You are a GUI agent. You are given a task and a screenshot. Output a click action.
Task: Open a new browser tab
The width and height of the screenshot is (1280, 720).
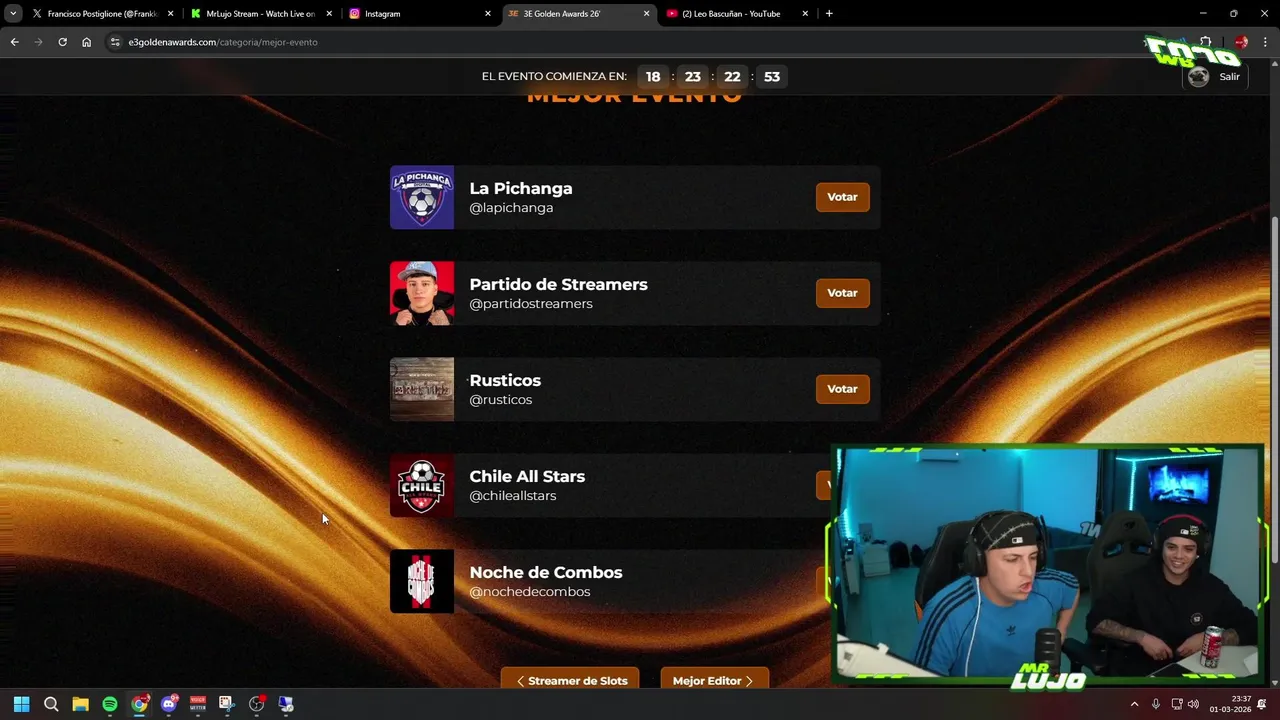point(829,14)
